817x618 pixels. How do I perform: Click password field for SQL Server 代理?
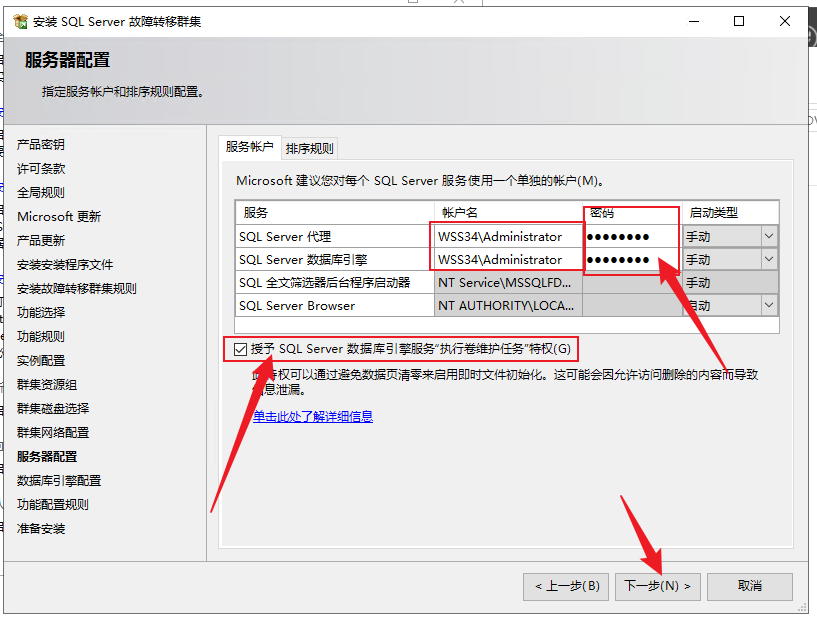(632, 237)
